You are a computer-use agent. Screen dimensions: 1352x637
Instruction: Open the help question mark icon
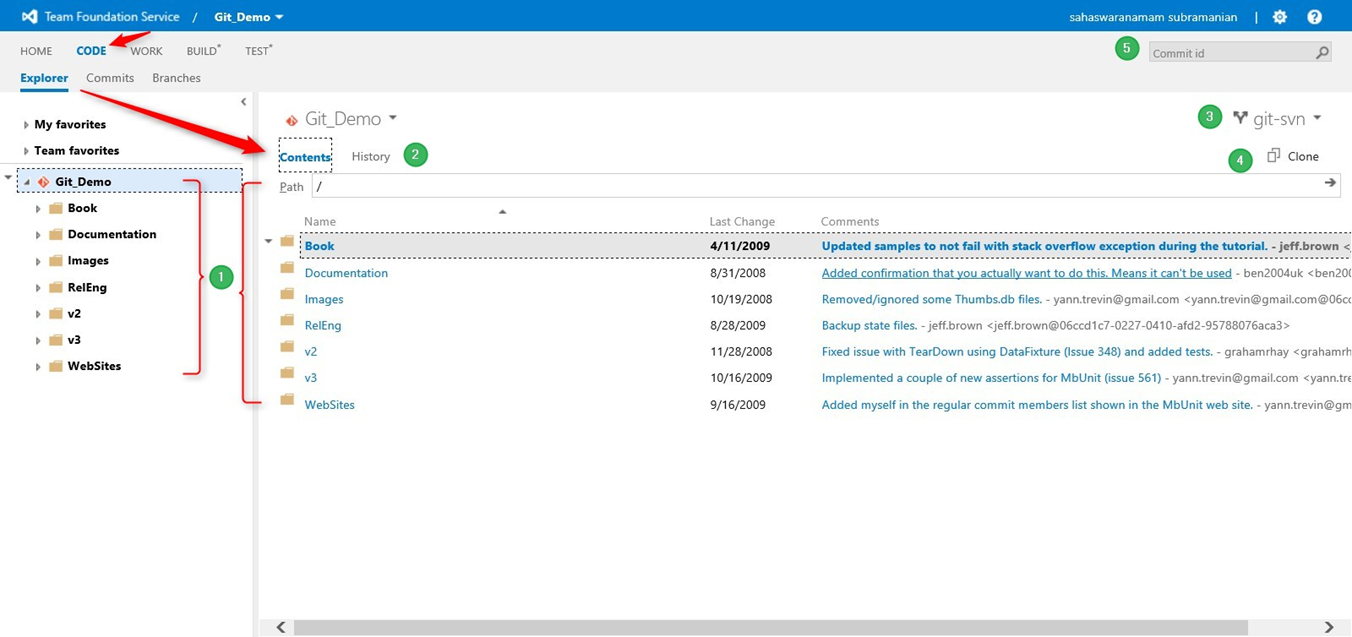click(1314, 17)
